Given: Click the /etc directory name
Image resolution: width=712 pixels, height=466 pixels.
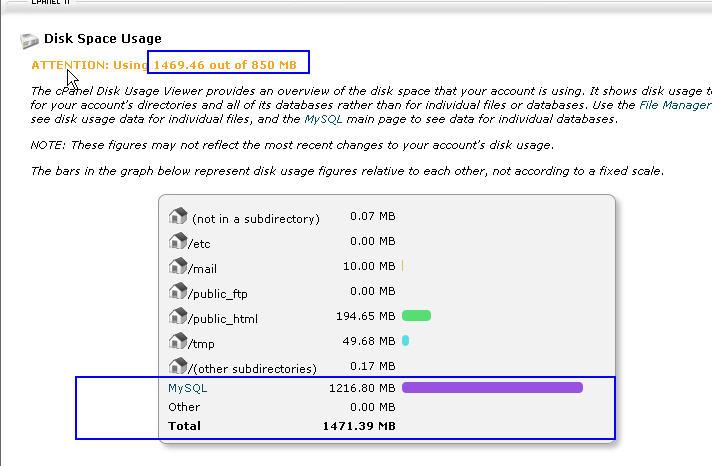Looking at the screenshot, I should pyautogui.click(x=199, y=244).
